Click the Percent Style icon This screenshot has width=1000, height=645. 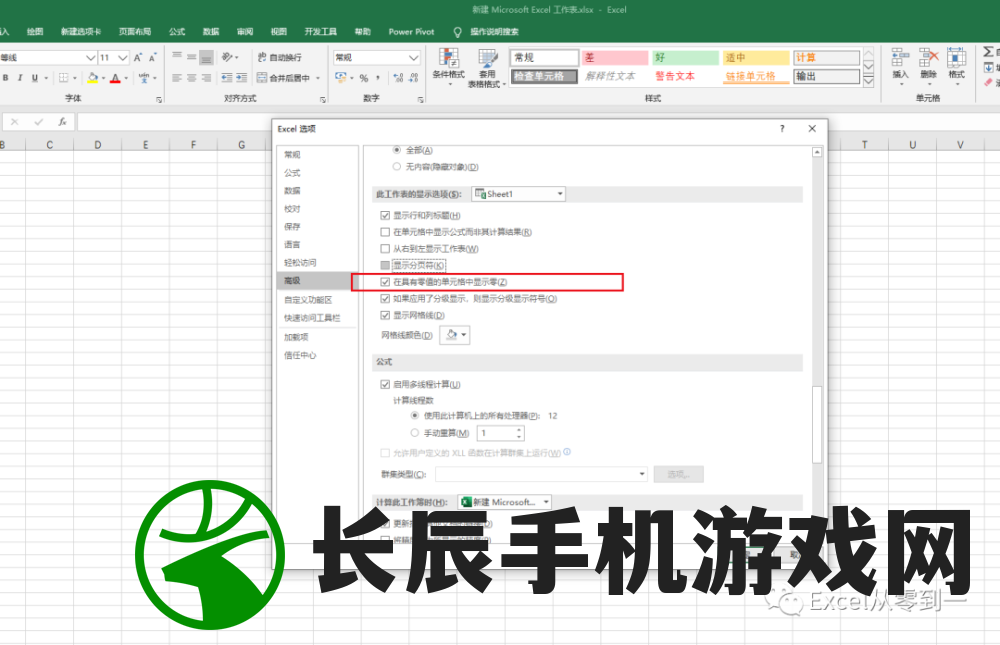pos(363,78)
